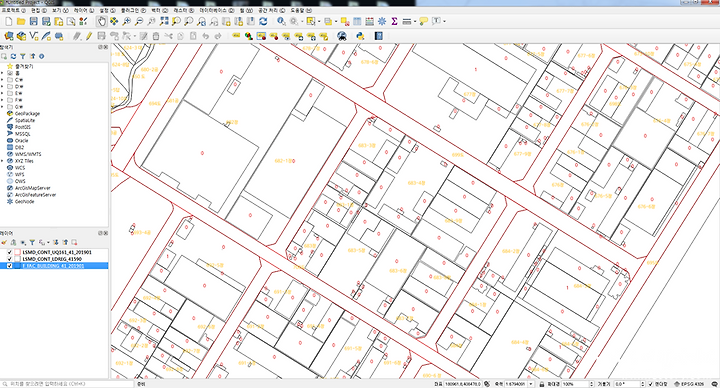The image size is (720, 388).
Task: Open the attribute table icon
Action: coord(357,21)
